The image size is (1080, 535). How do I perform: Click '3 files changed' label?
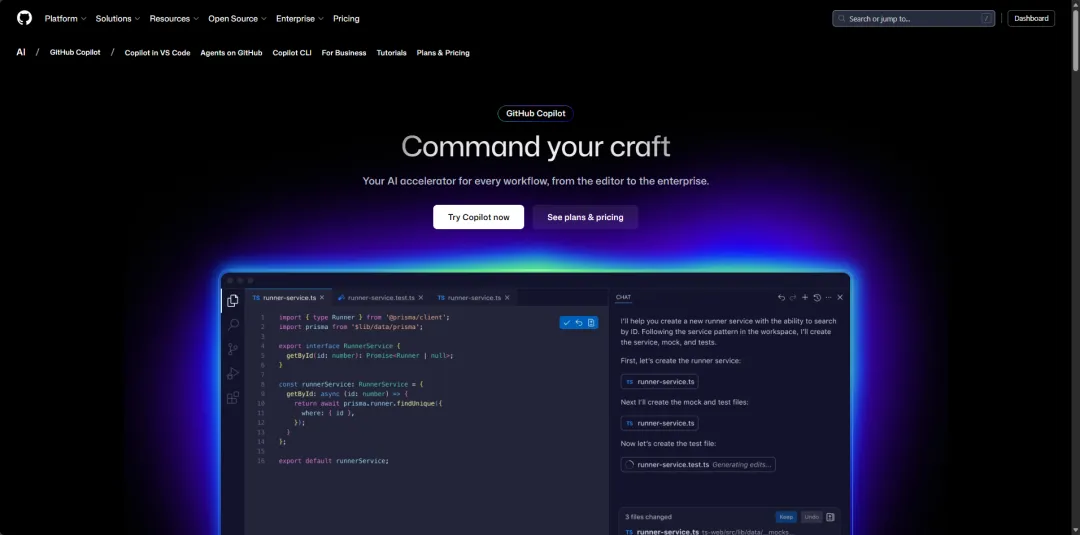[x=648, y=517]
